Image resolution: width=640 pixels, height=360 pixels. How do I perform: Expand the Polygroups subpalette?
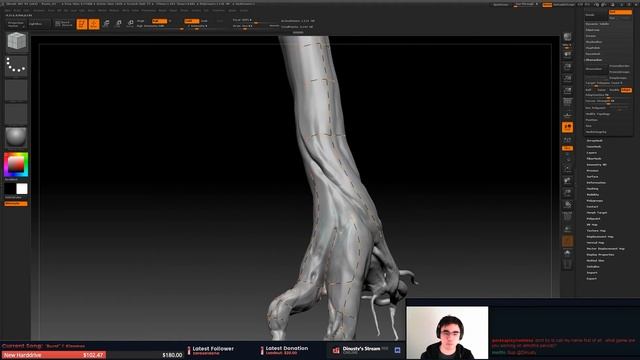(595, 200)
